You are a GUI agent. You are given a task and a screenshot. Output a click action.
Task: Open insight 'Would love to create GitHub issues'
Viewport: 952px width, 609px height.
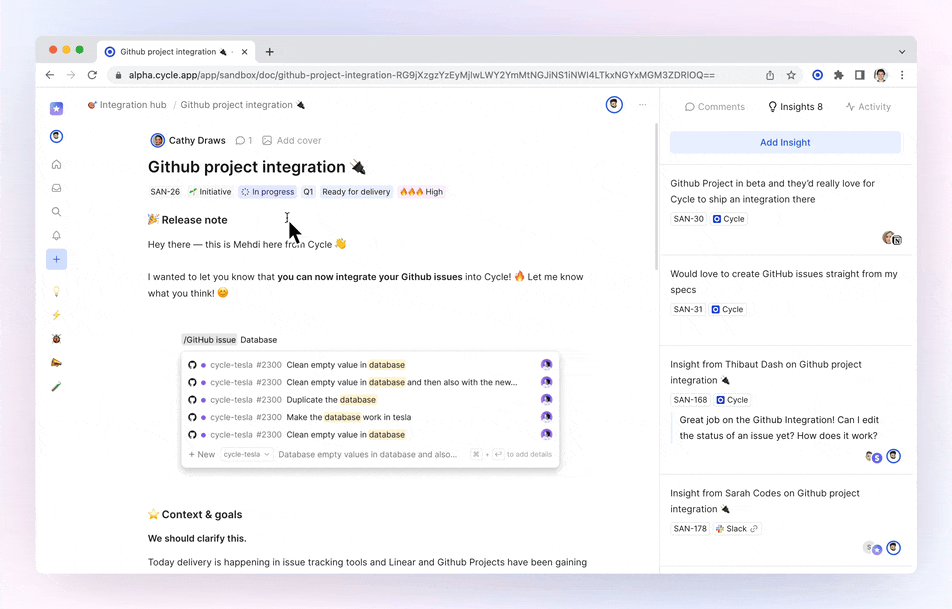[x=784, y=282]
